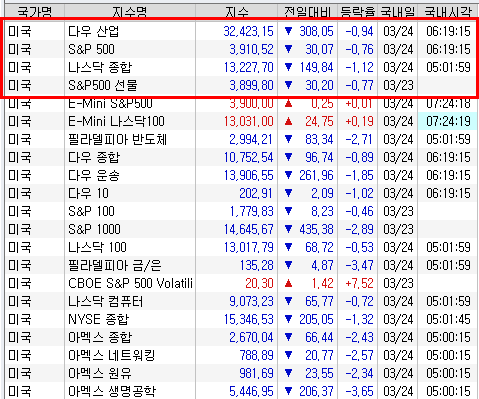Image resolution: width=479 pixels, height=399 pixels.
Task: Click the 다우 종합 index value 10,752.54
Action: [x=248, y=157]
